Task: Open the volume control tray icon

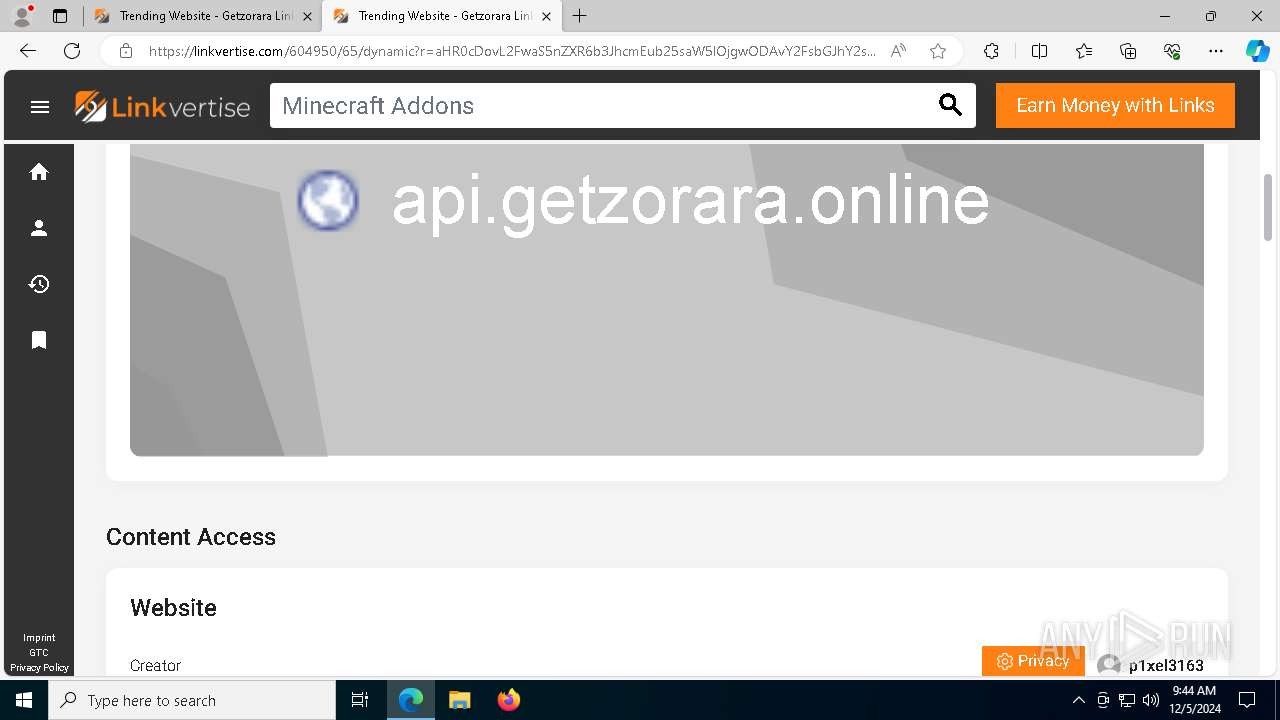Action: pos(1151,700)
